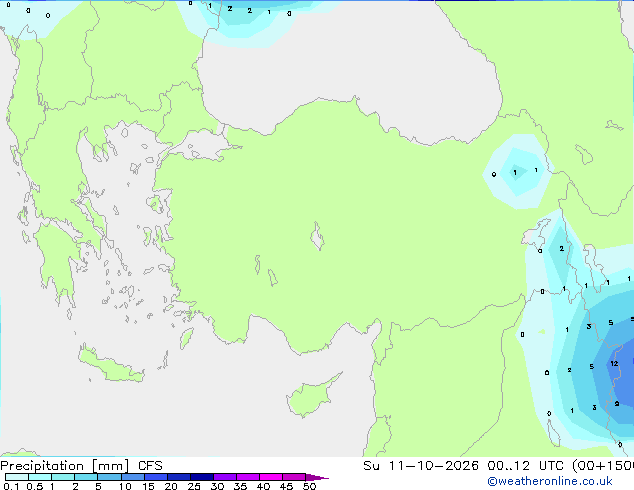Click the legend label "0.5"
The image size is (634, 490).
pos(34,486)
